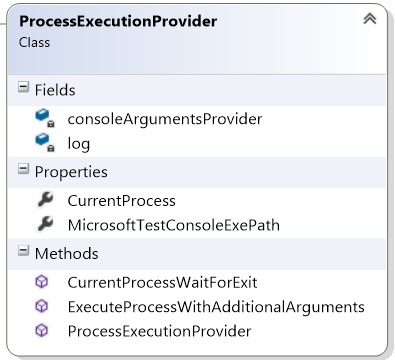Click the log field icon

tap(45, 143)
